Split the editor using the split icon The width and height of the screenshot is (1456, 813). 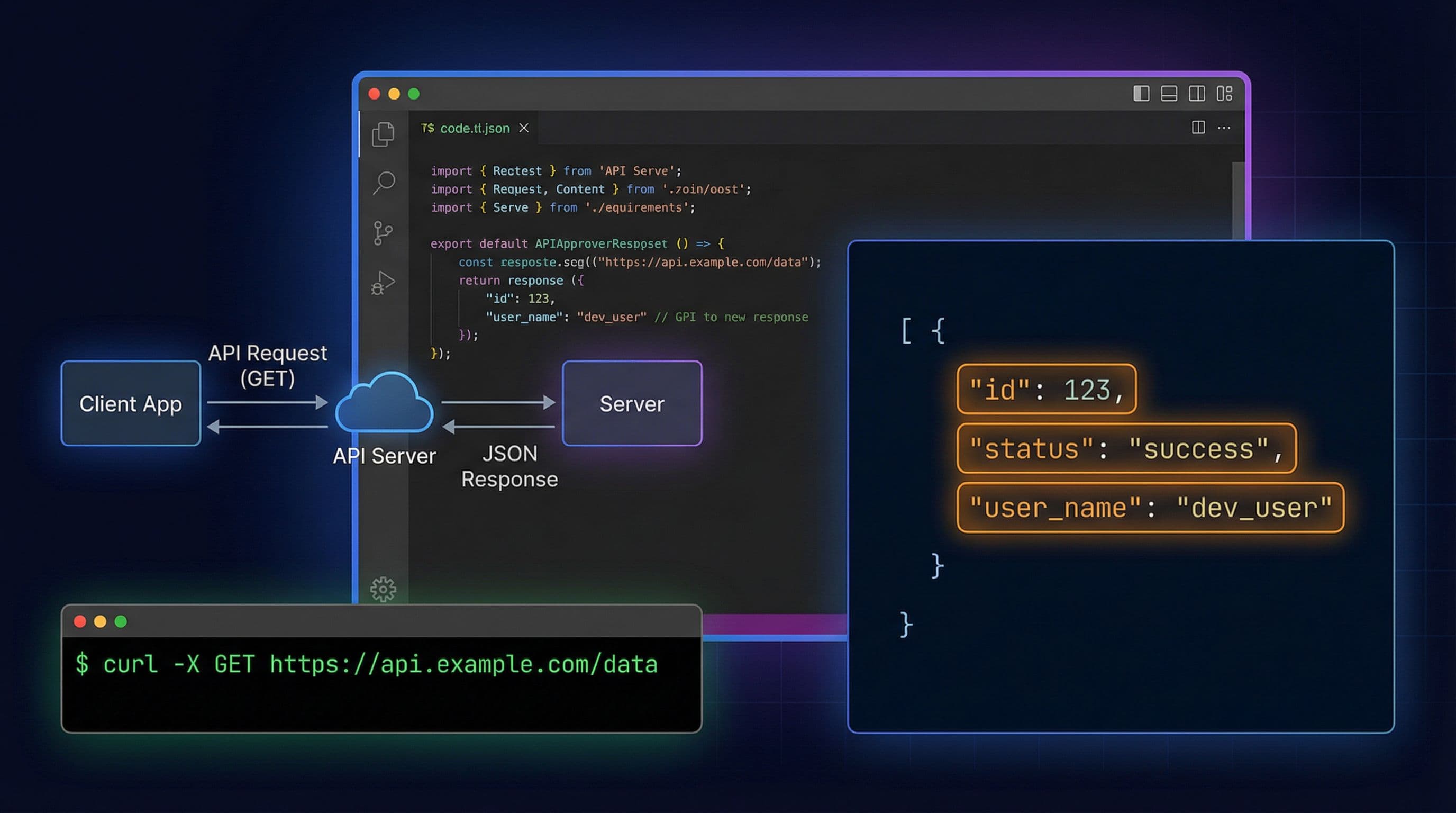[x=1198, y=128]
